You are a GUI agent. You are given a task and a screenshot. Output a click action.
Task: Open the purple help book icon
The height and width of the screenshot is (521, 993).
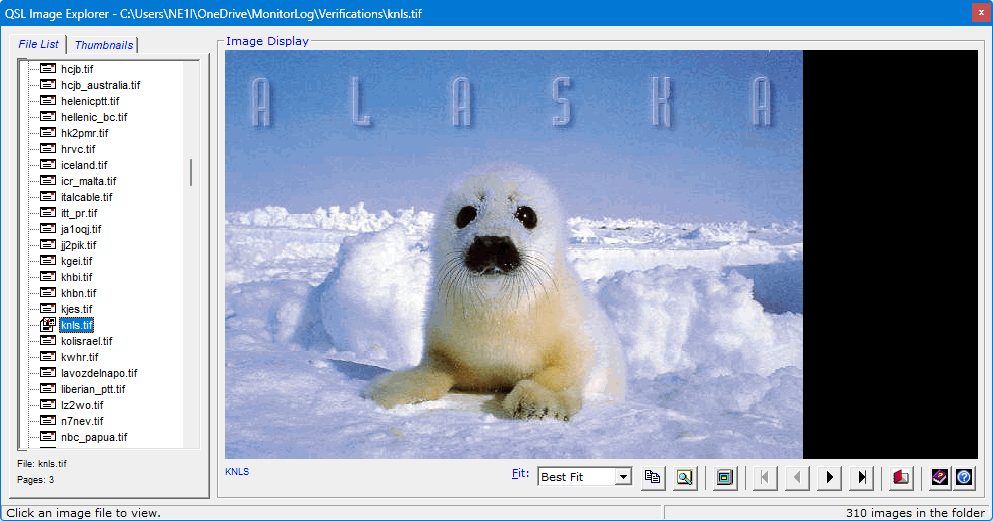click(x=939, y=477)
